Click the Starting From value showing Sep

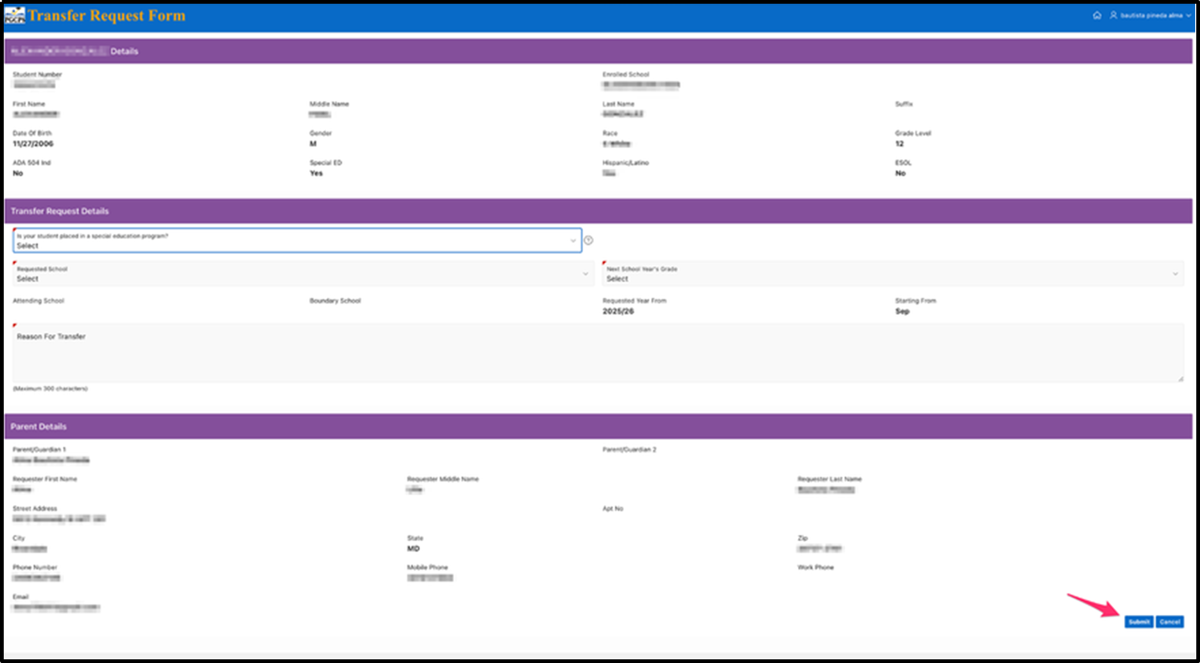tap(902, 310)
